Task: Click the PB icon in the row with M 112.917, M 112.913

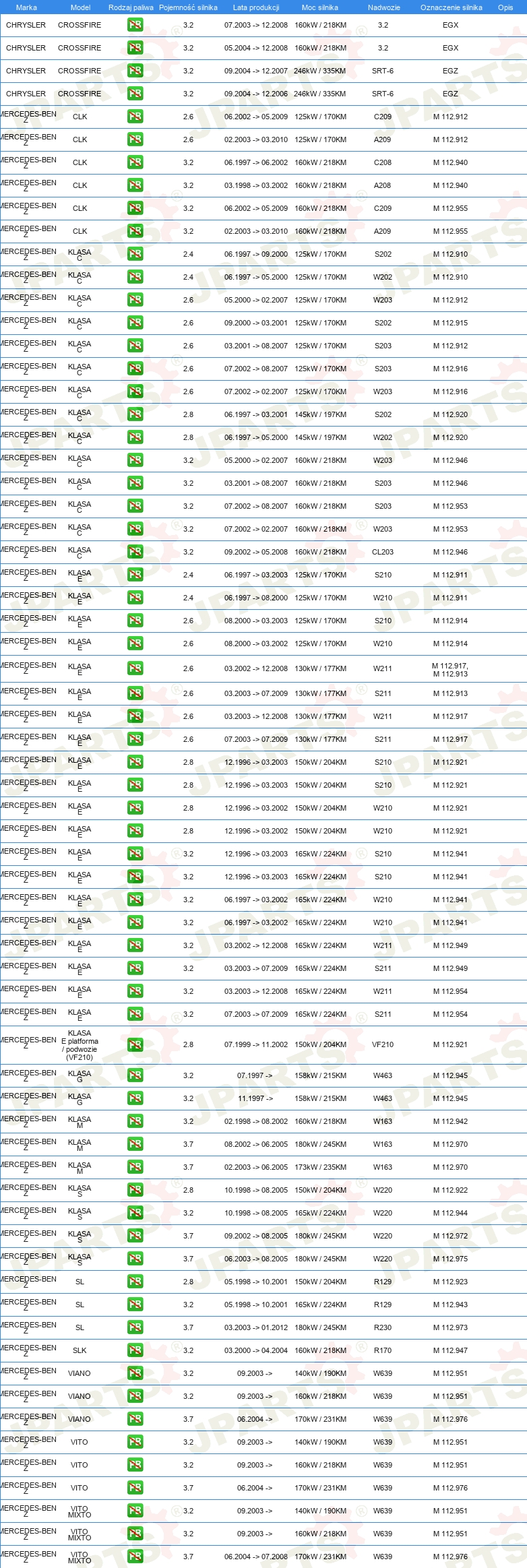Action: [x=135, y=668]
